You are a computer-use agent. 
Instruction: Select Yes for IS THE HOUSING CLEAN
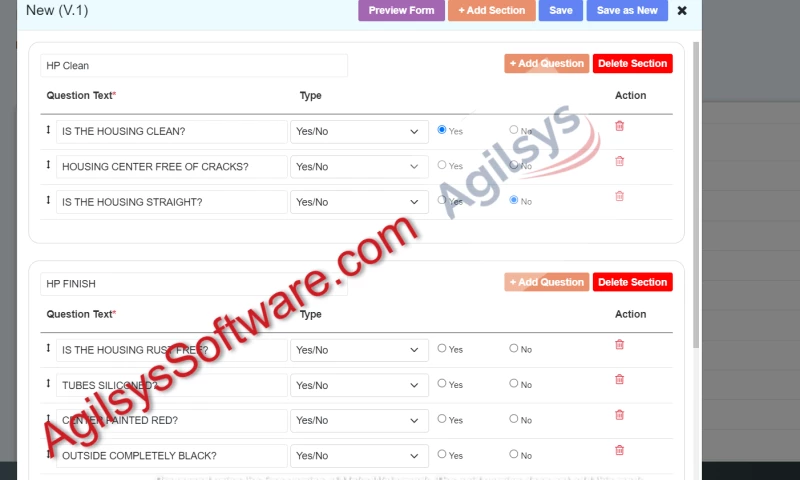(442, 130)
